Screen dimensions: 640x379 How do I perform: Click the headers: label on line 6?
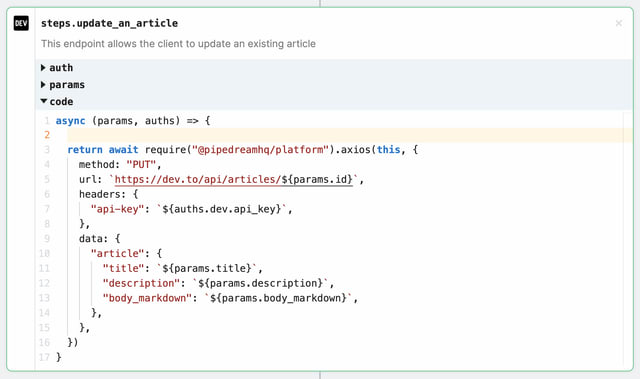pyautogui.click(x=102, y=194)
